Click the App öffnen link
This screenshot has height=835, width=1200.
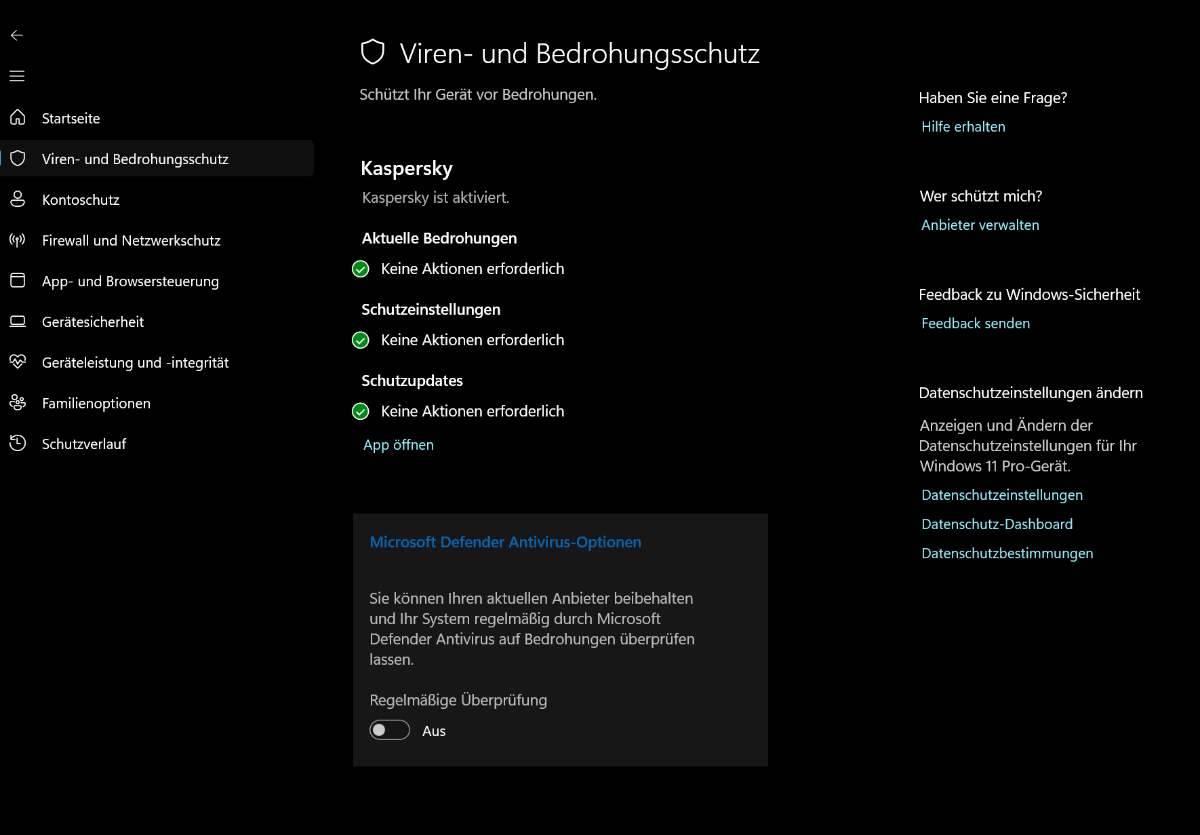point(398,445)
